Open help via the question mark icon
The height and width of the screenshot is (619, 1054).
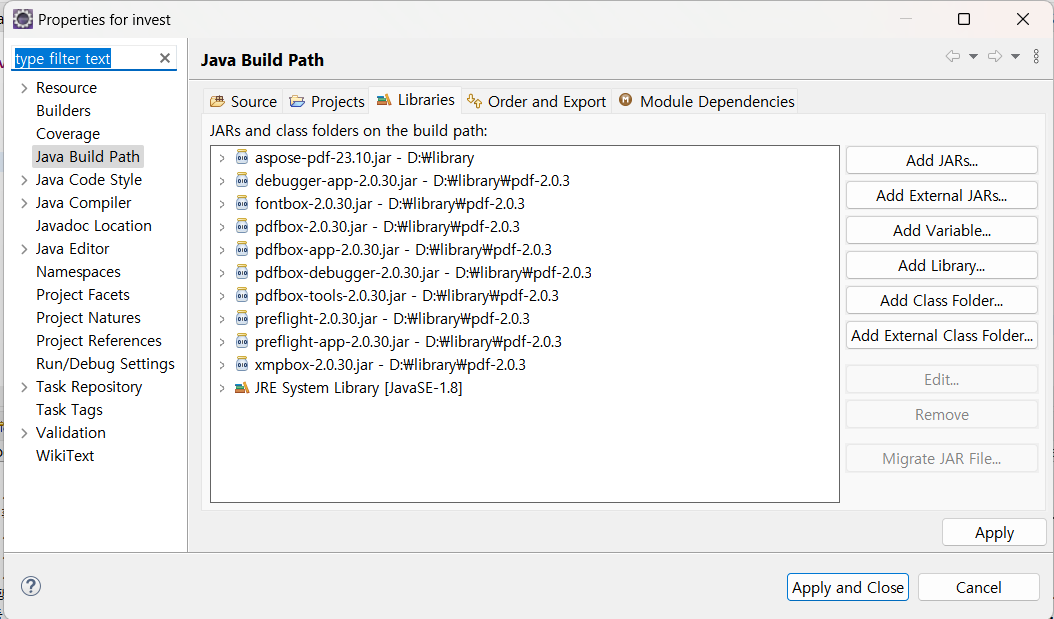(x=31, y=586)
